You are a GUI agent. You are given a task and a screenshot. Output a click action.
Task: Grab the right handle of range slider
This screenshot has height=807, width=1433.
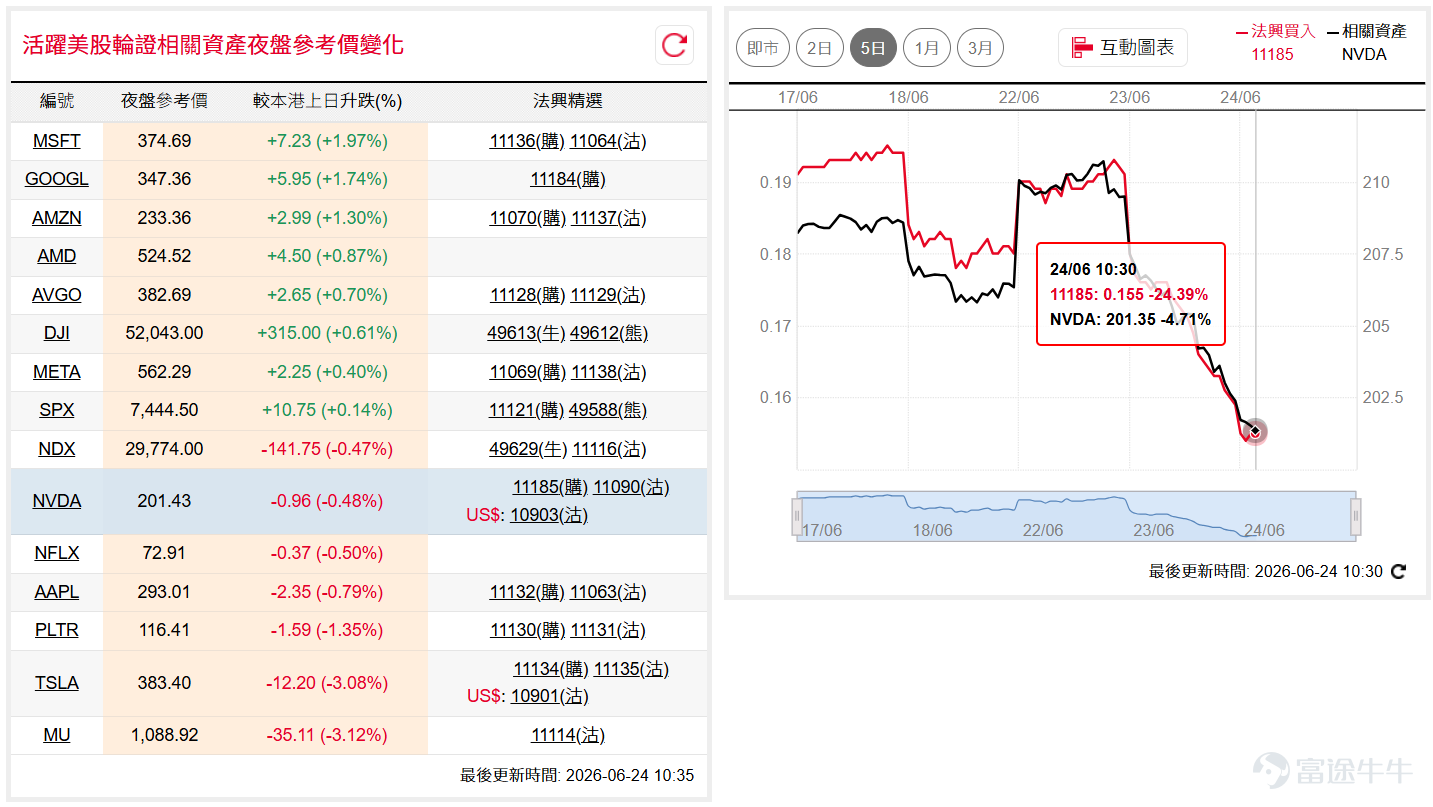click(x=1356, y=516)
